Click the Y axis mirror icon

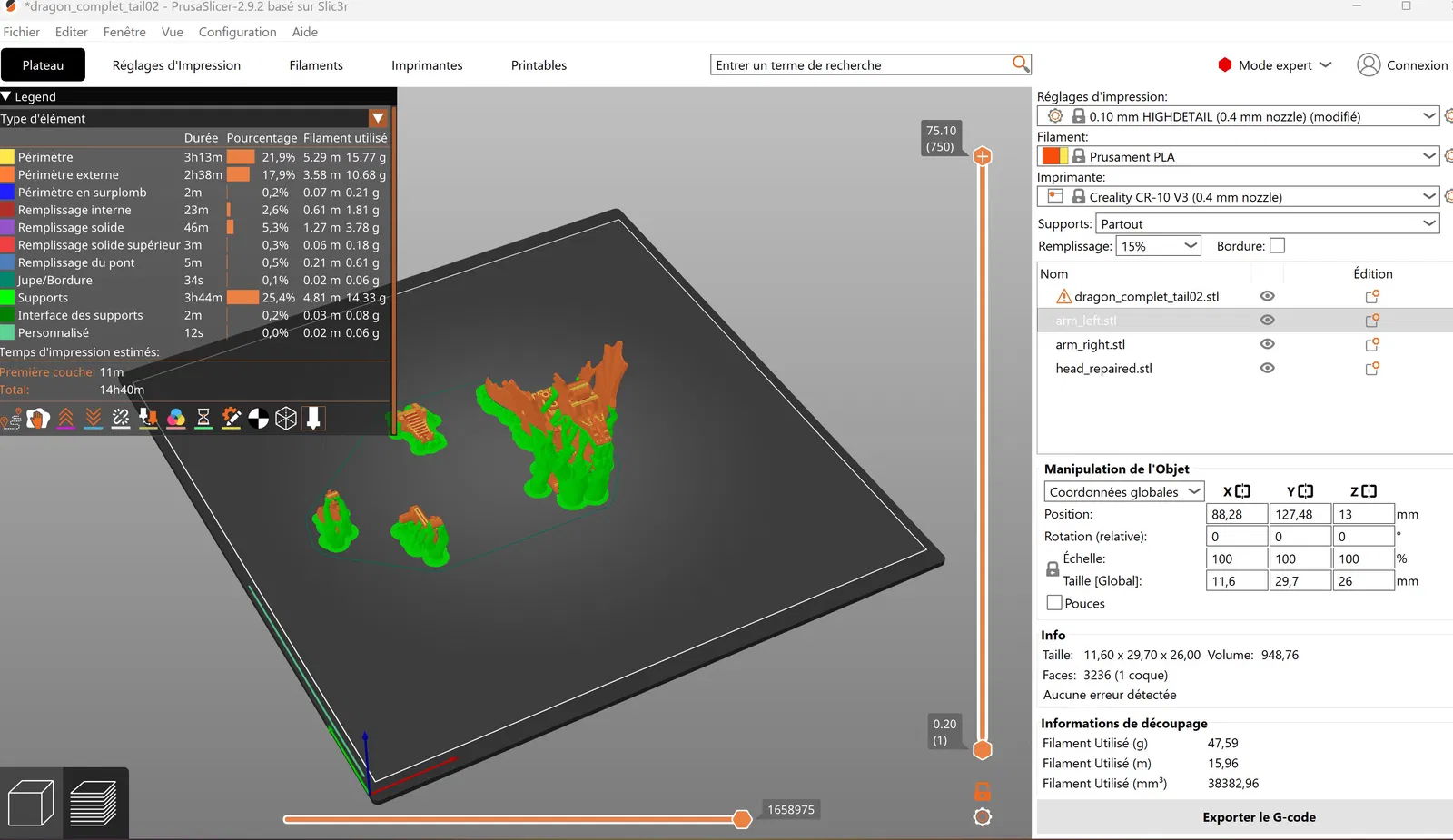tap(1306, 491)
